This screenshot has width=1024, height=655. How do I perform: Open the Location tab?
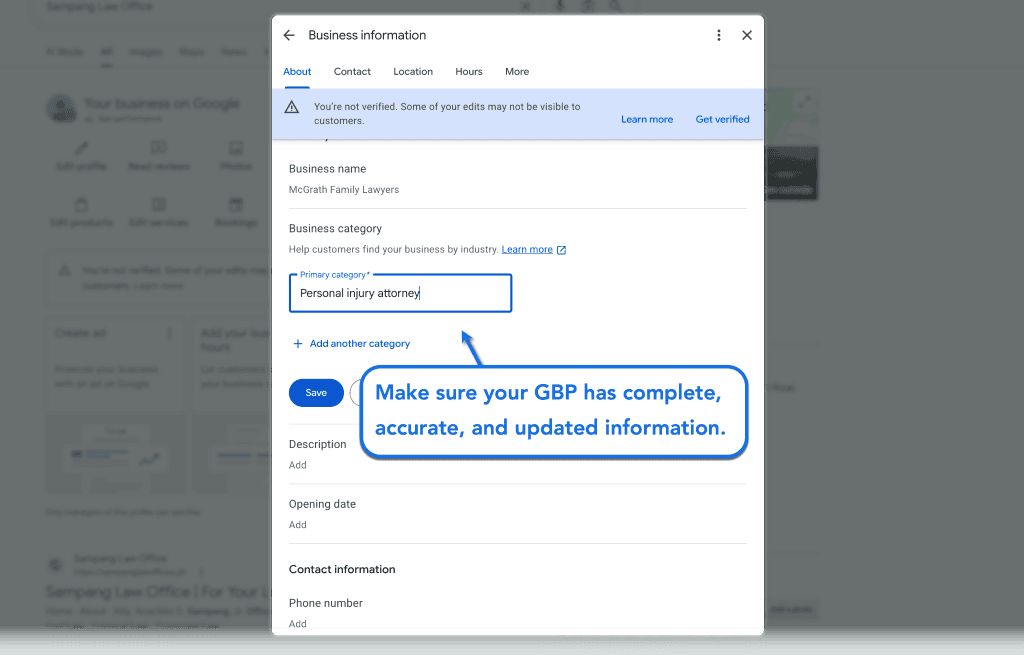pos(413,72)
